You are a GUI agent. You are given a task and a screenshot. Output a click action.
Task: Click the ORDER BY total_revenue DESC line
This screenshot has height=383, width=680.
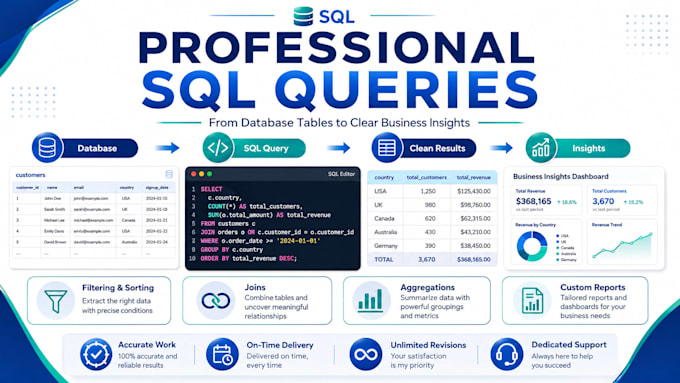point(248,259)
